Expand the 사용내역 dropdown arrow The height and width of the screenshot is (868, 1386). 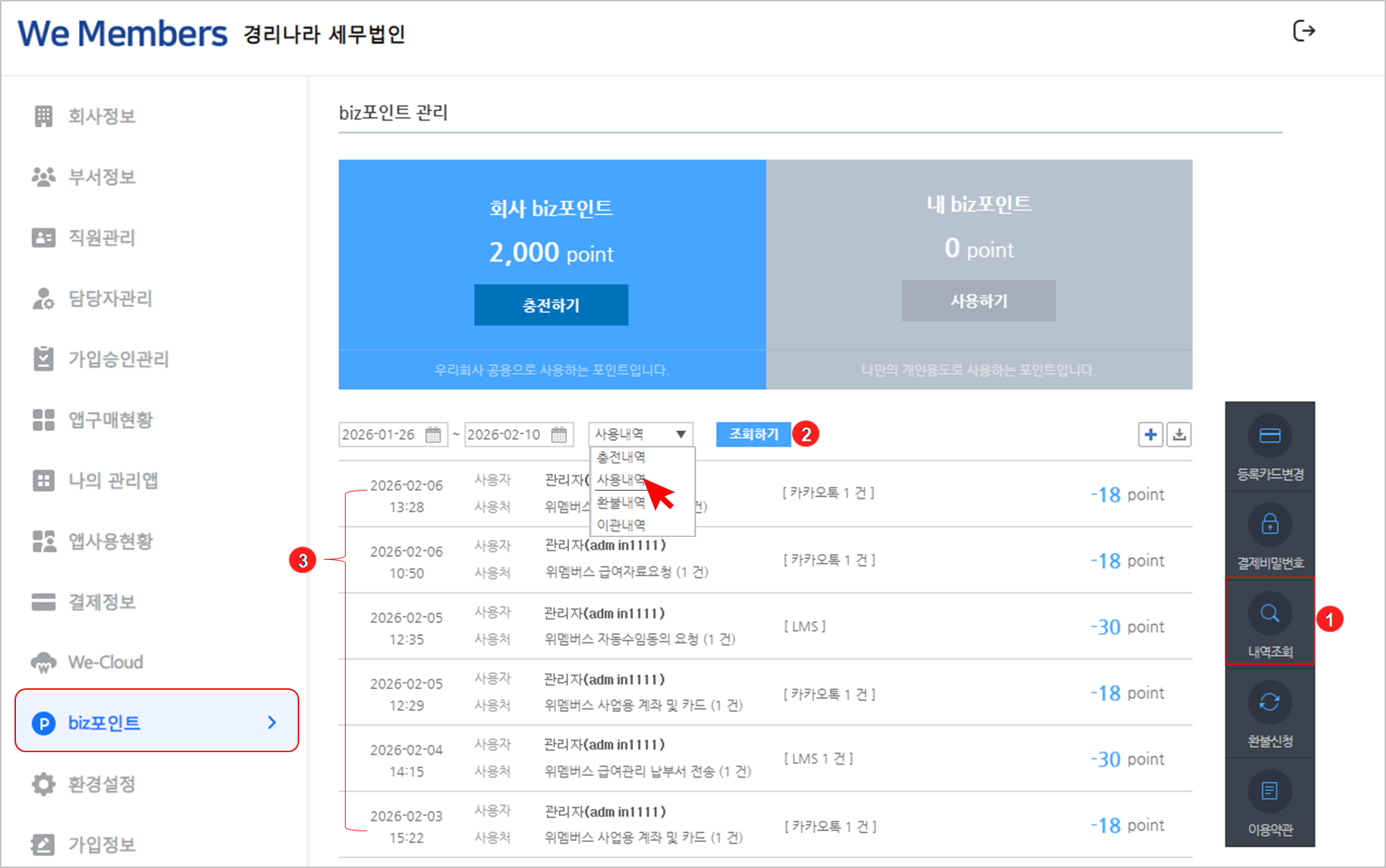pyautogui.click(x=681, y=434)
